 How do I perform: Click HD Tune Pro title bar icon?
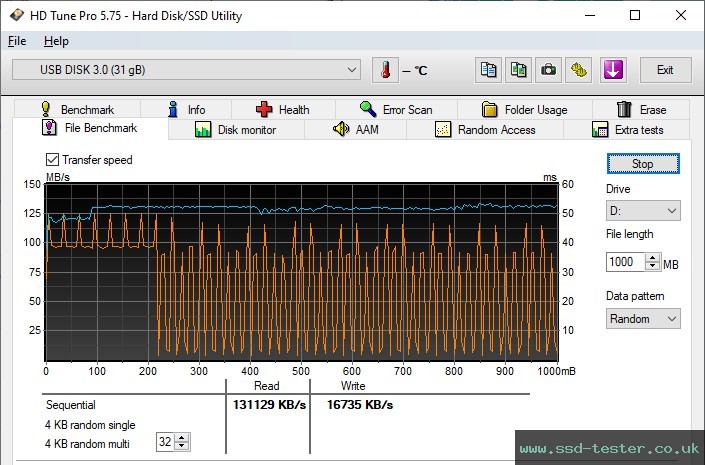tap(17, 15)
